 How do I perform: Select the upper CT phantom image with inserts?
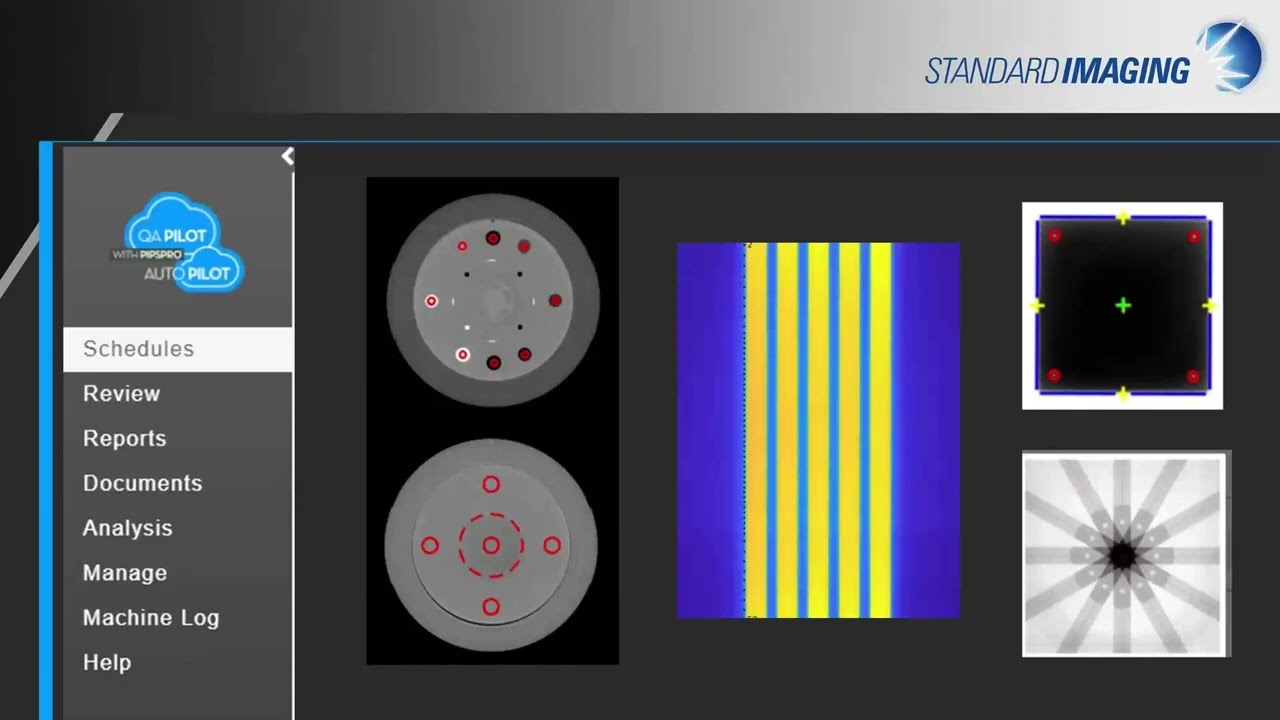point(493,300)
